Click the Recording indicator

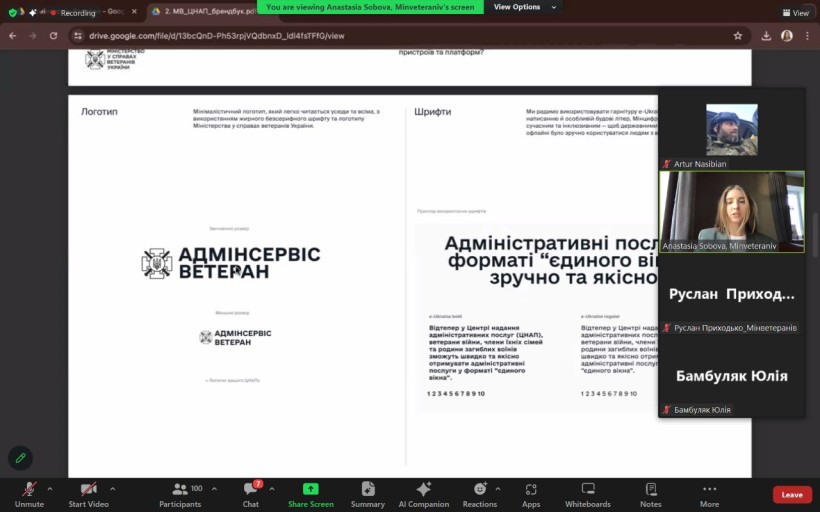(x=73, y=13)
